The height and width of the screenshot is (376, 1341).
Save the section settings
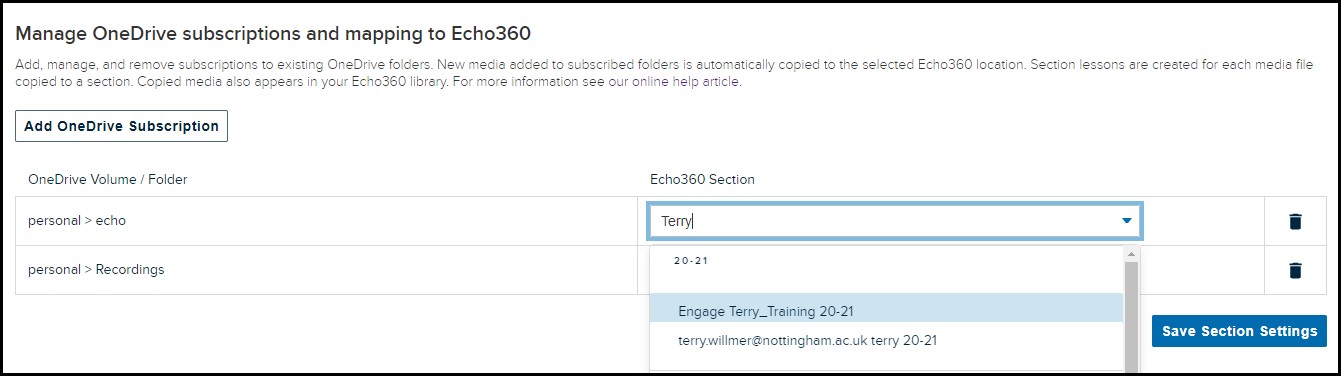click(1239, 331)
